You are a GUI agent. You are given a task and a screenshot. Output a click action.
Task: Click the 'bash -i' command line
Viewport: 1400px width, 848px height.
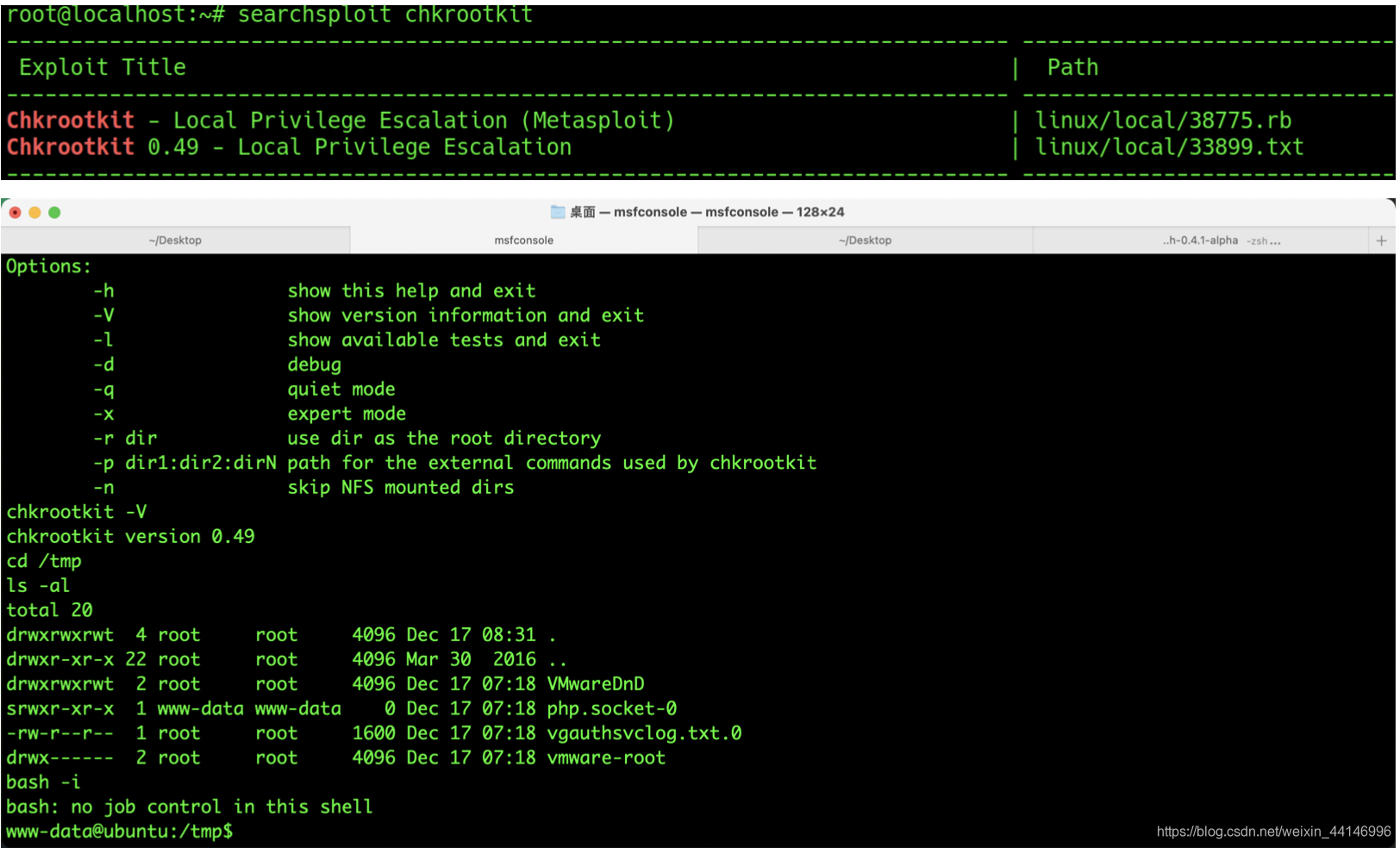click(43, 783)
